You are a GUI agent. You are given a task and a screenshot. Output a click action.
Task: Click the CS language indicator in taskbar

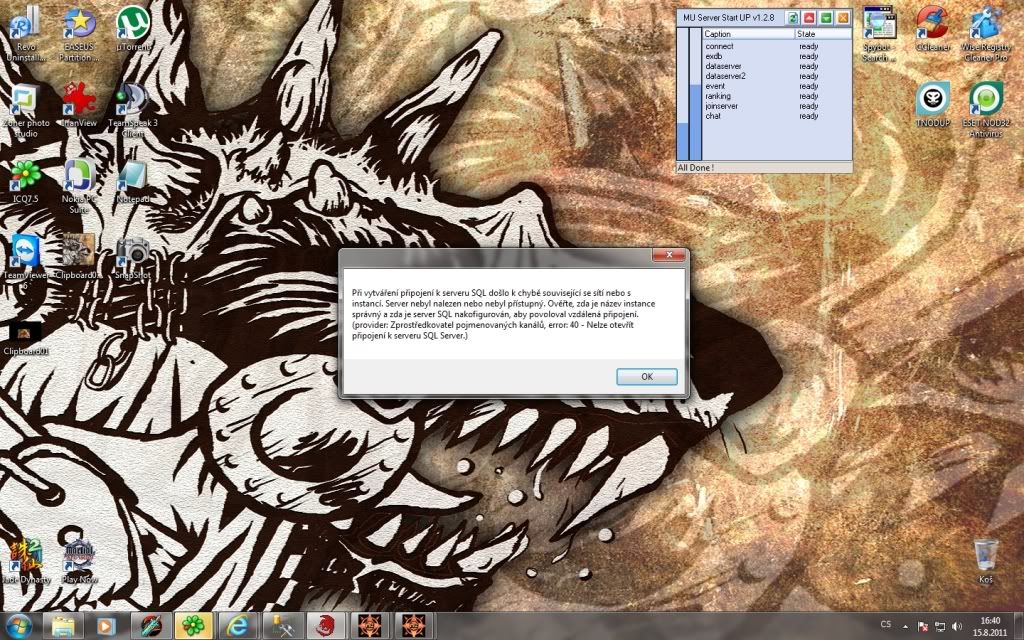coord(885,625)
